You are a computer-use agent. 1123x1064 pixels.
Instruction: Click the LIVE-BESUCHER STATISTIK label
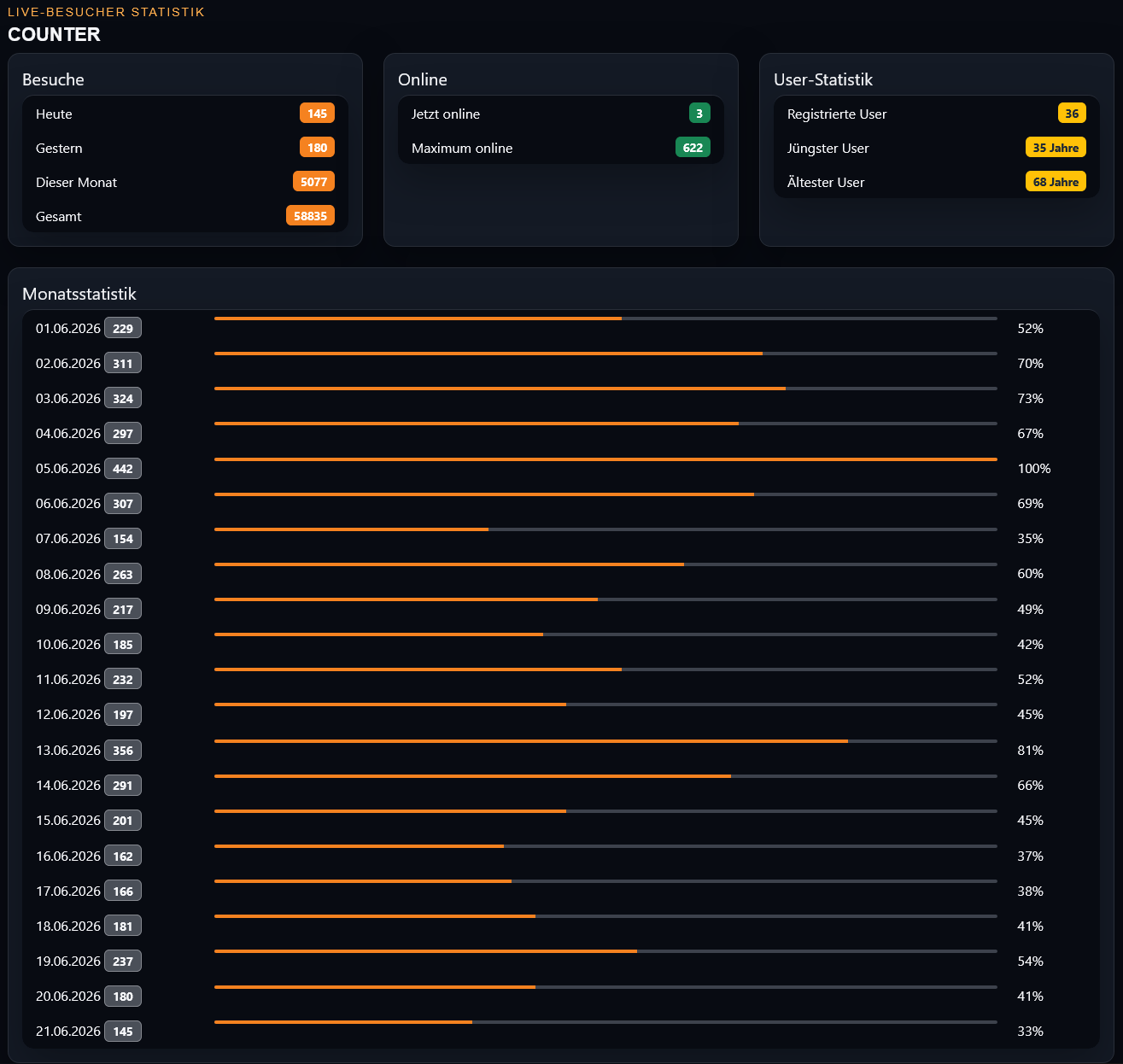point(106,12)
